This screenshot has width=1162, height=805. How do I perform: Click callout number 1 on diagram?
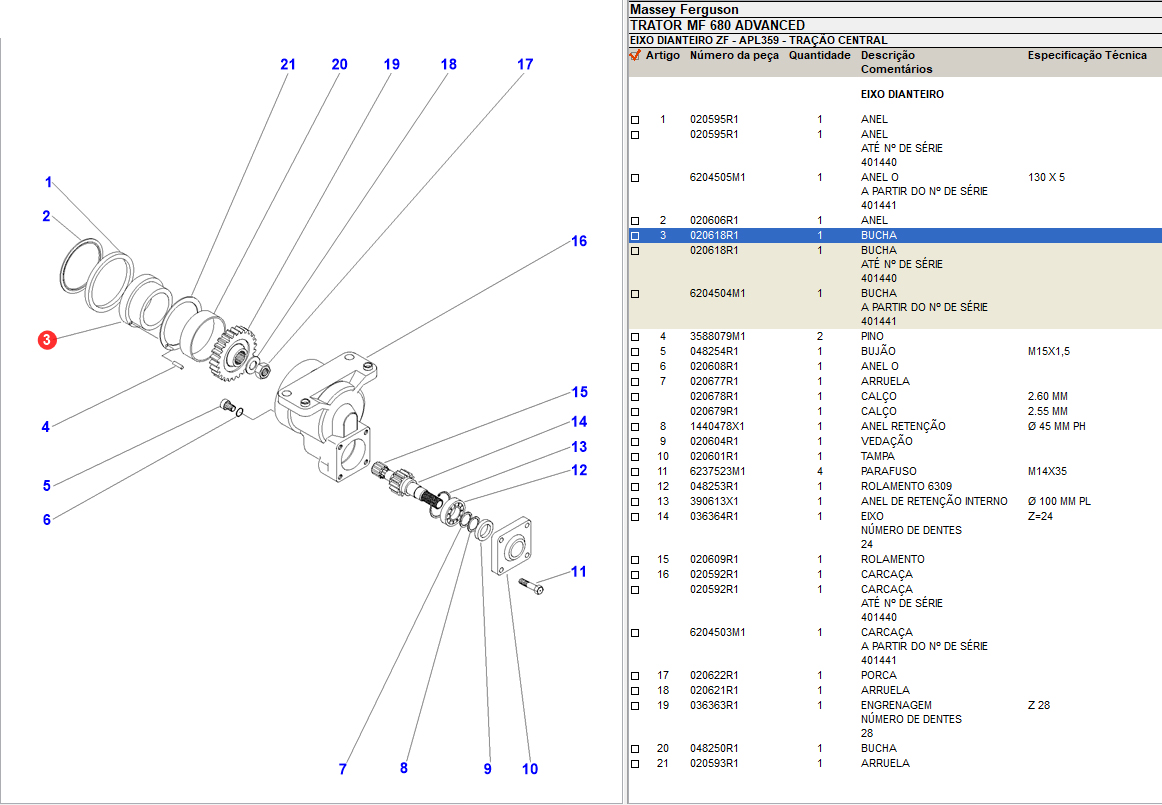pyautogui.click(x=47, y=182)
